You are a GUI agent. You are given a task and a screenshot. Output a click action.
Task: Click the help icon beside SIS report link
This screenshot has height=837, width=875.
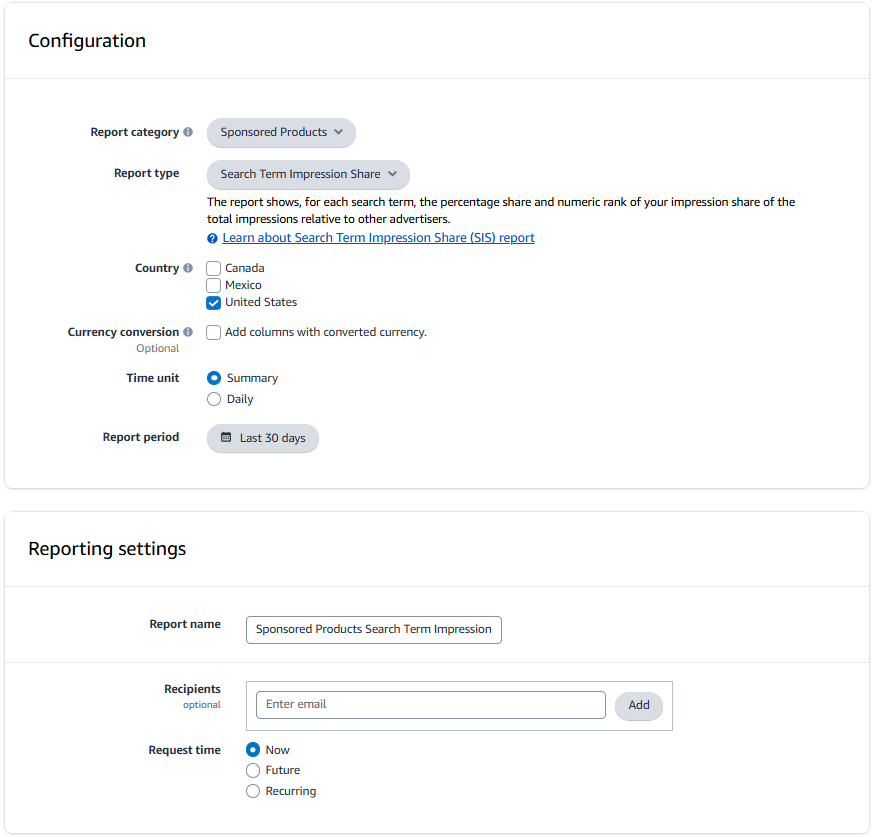(x=212, y=239)
